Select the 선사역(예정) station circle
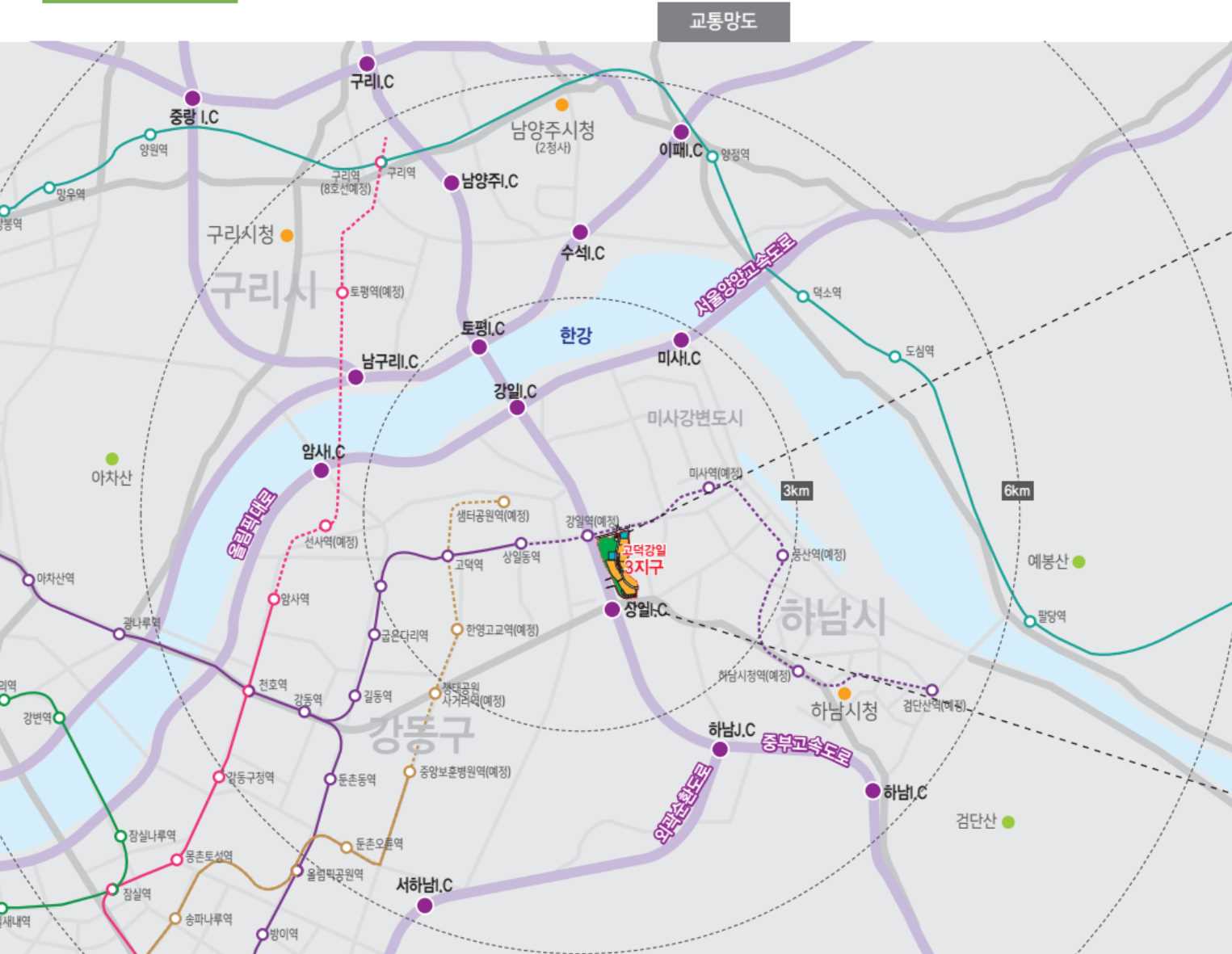Screen dimensions: 1232x954 coord(326,526)
